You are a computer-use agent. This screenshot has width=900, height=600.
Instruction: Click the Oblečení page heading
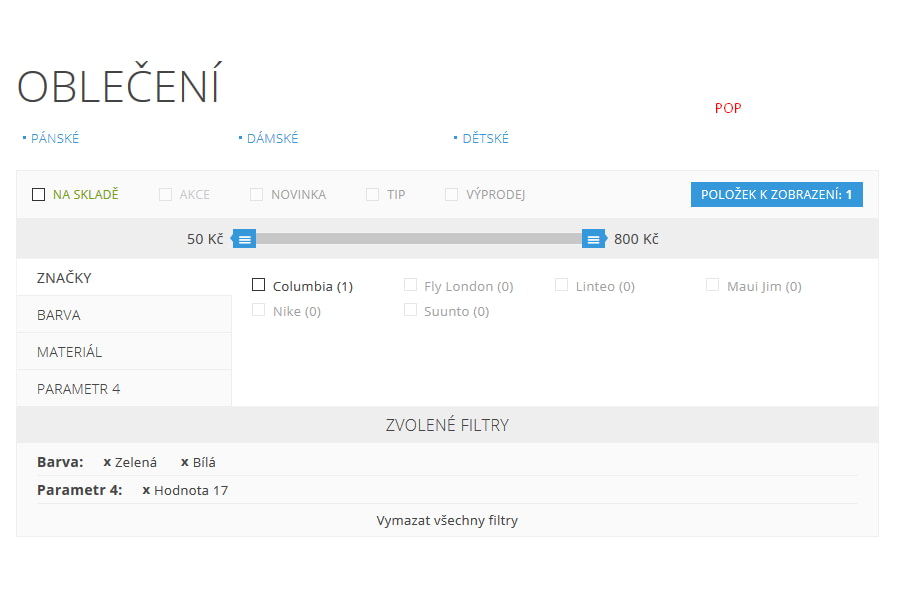(119, 85)
